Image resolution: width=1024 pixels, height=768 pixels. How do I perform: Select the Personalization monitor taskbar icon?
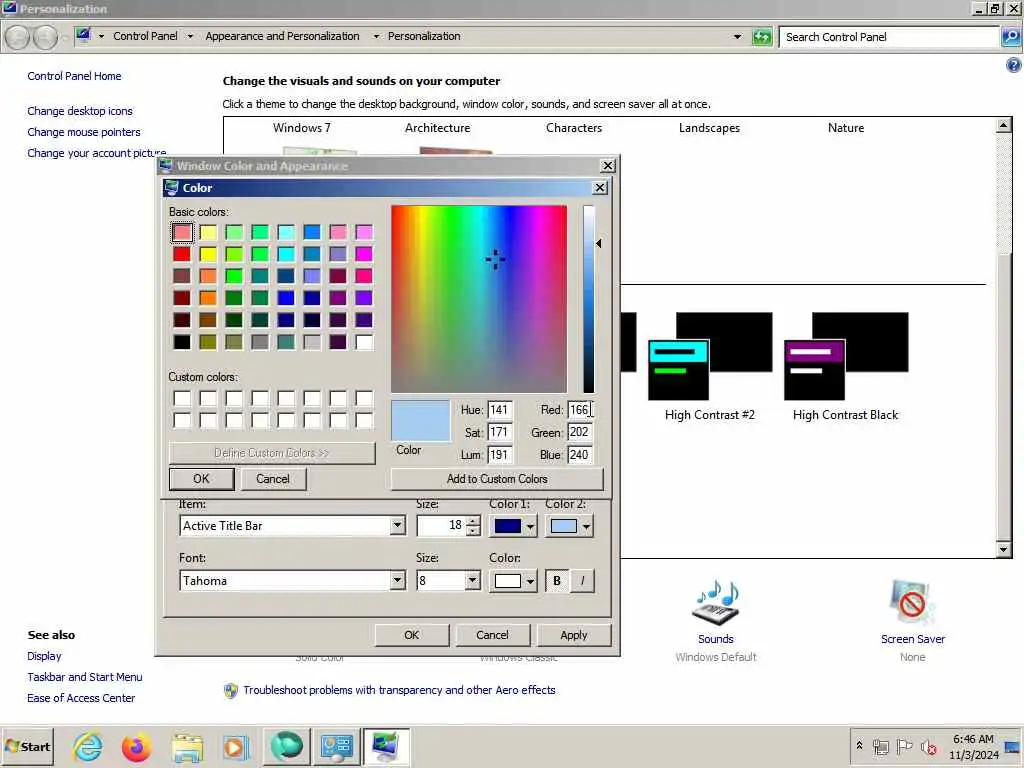point(386,746)
